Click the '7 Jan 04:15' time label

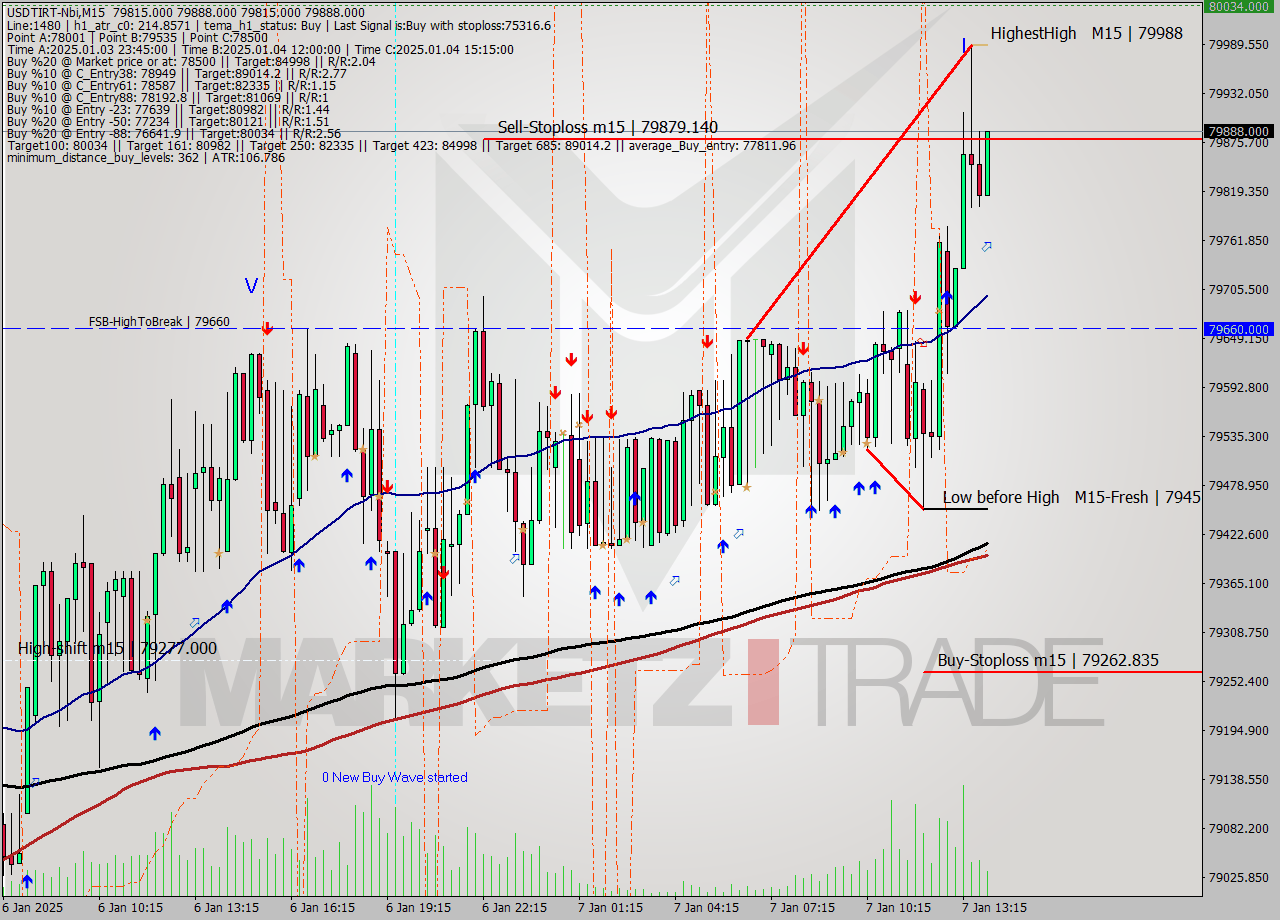click(x=707, y=908)
